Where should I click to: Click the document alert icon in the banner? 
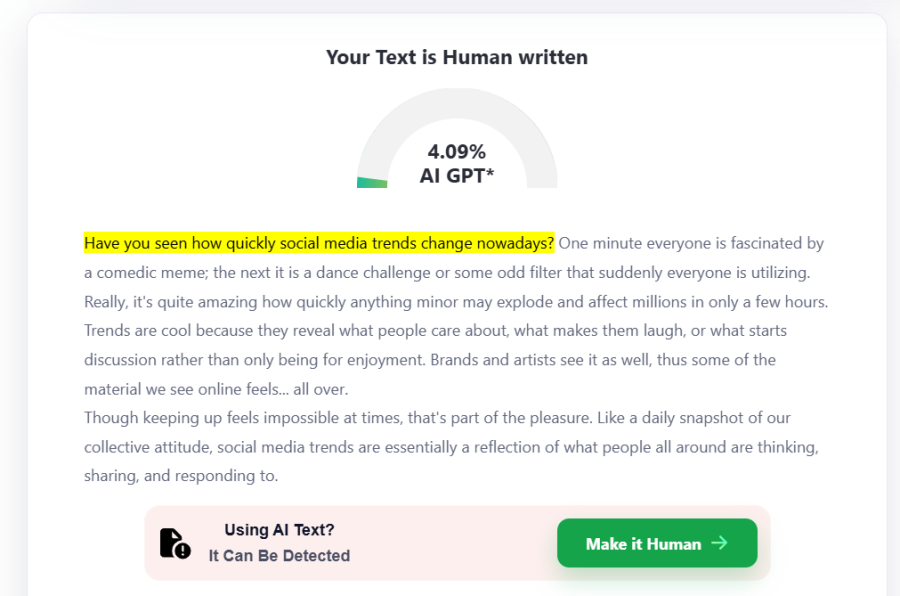click(x=174, y=543)
